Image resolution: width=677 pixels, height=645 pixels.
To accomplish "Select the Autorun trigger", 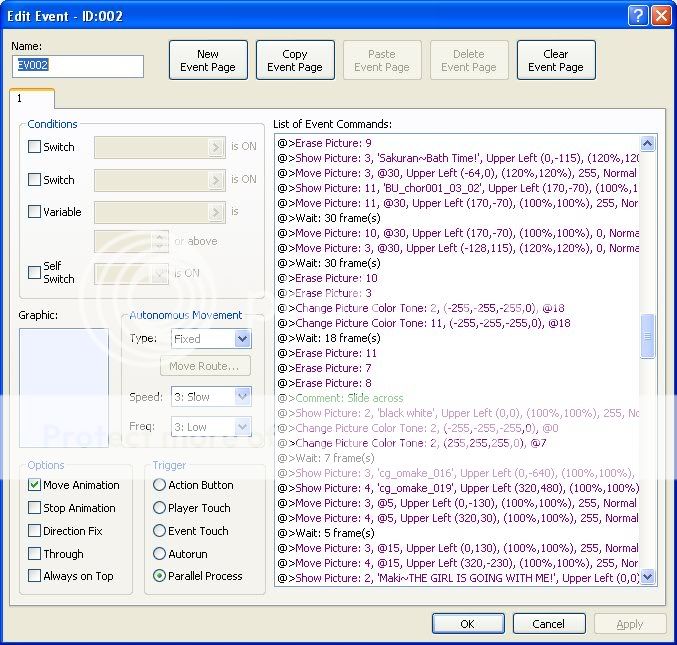I will click(159, 554).
